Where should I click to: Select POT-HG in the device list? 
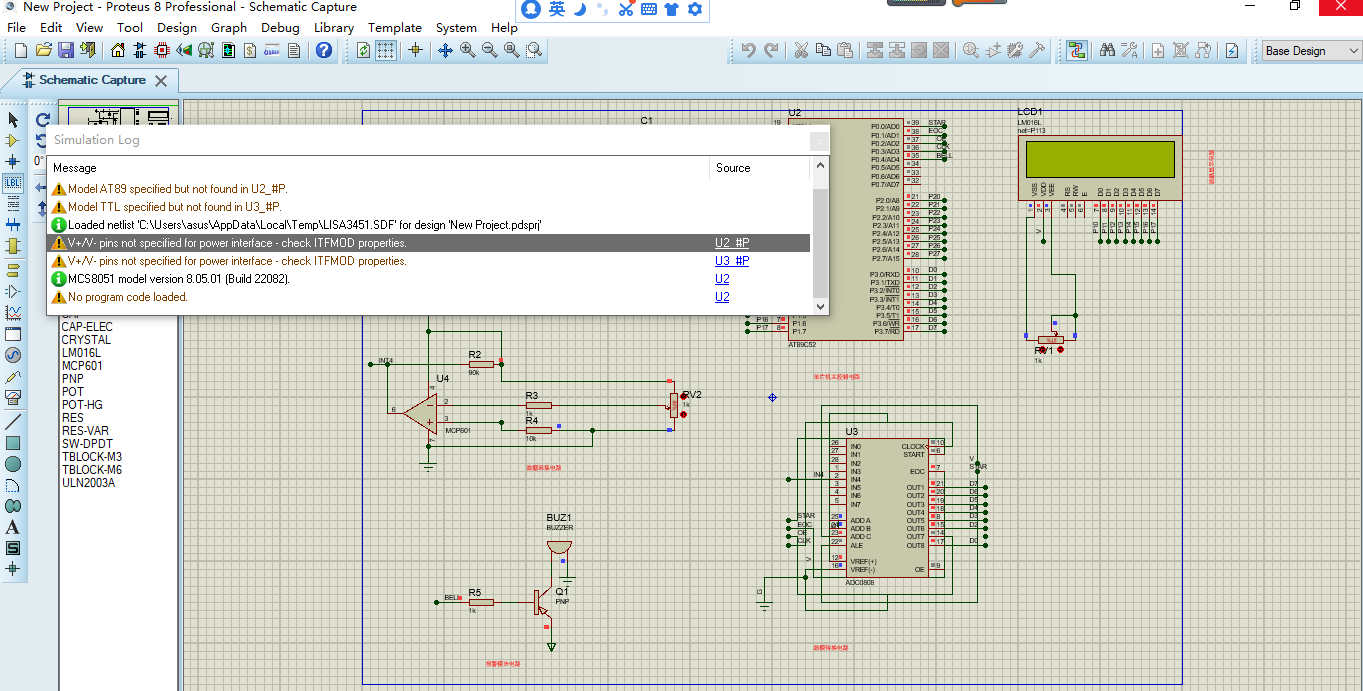[82, 405]
